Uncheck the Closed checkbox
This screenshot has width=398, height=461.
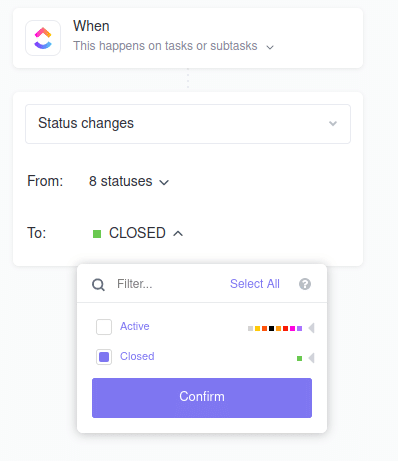[104, 357]
